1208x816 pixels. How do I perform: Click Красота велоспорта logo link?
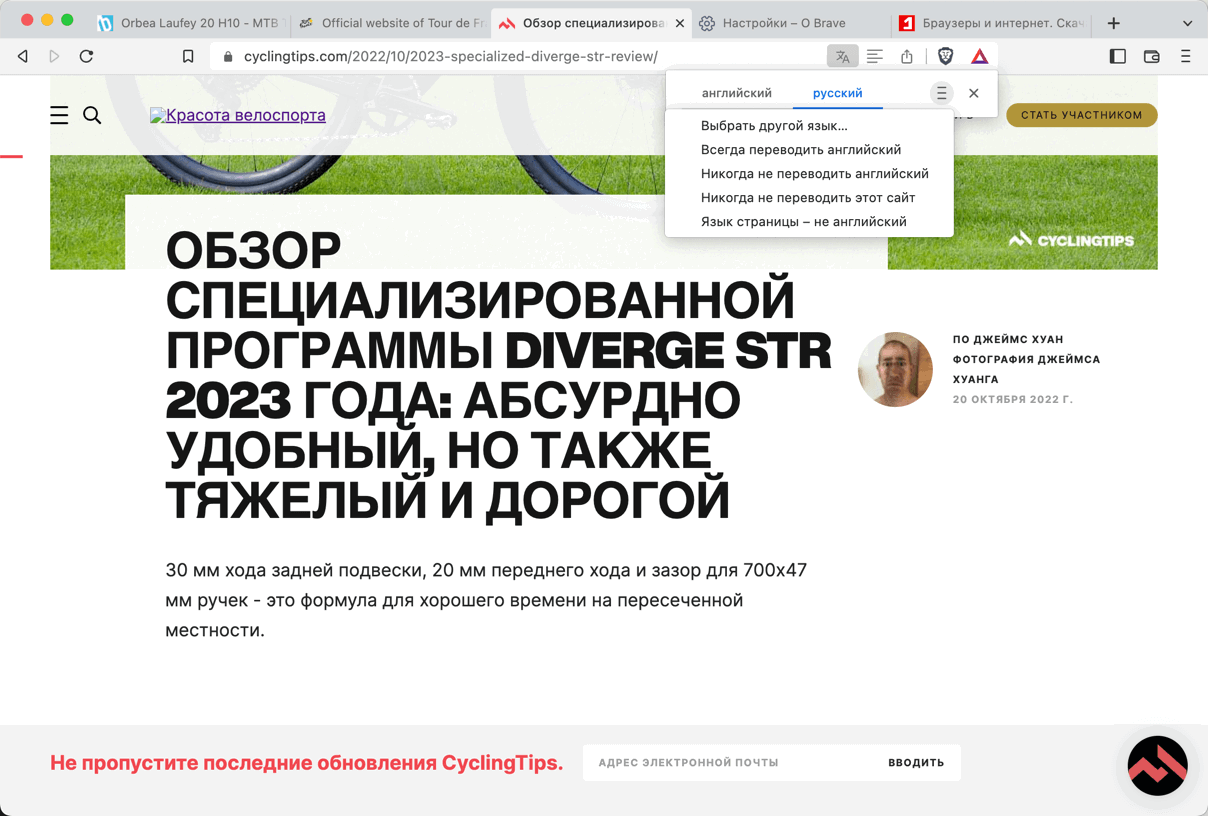point(238,115)
